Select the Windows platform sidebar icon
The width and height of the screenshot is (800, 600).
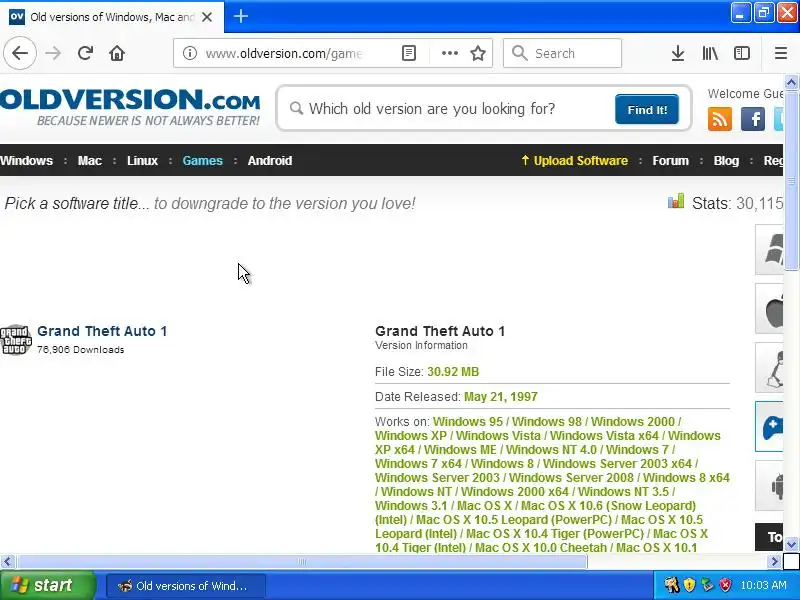(769, 249)
